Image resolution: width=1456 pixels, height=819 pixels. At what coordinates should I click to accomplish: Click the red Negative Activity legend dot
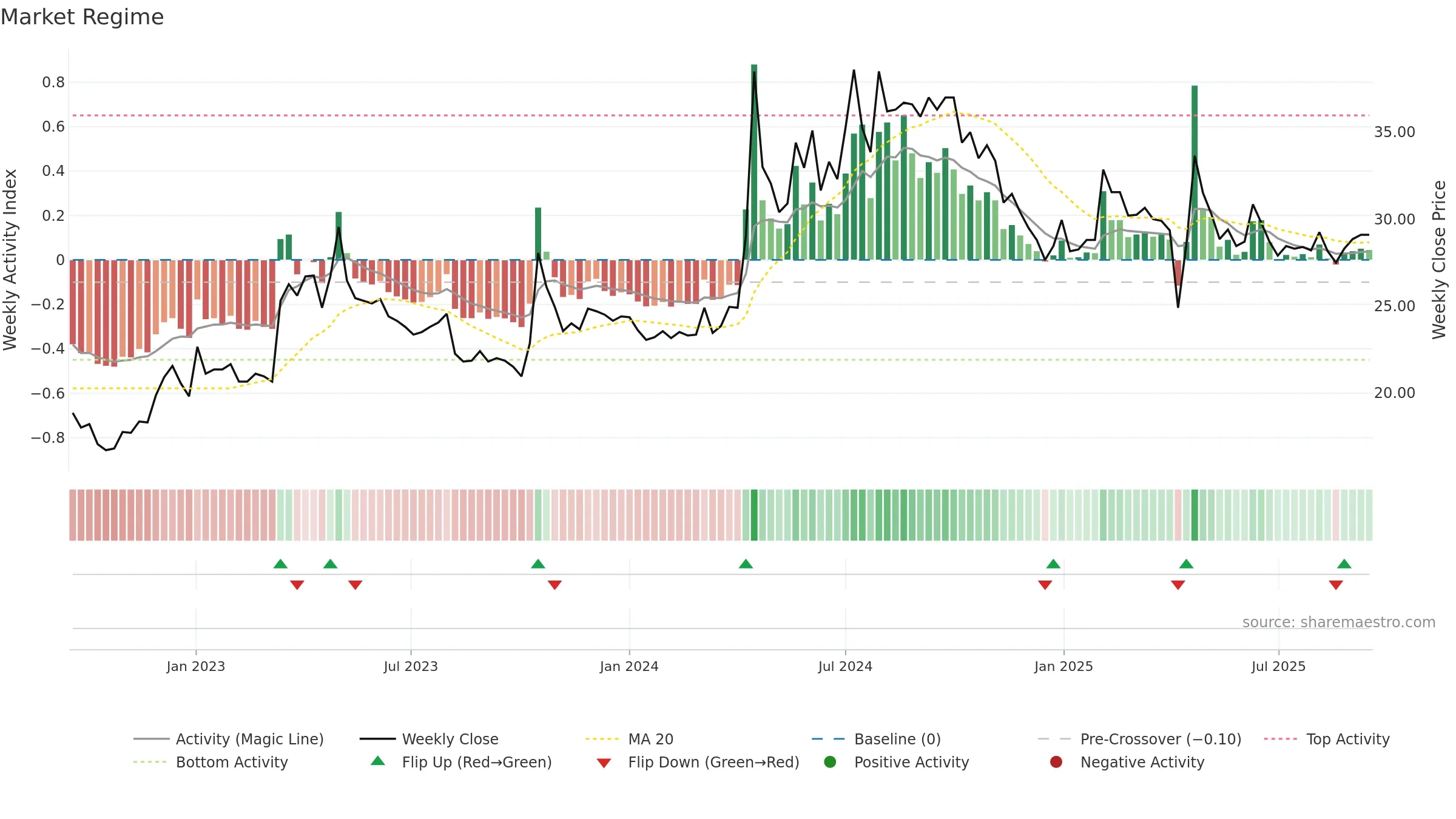tap(1056, 762)
